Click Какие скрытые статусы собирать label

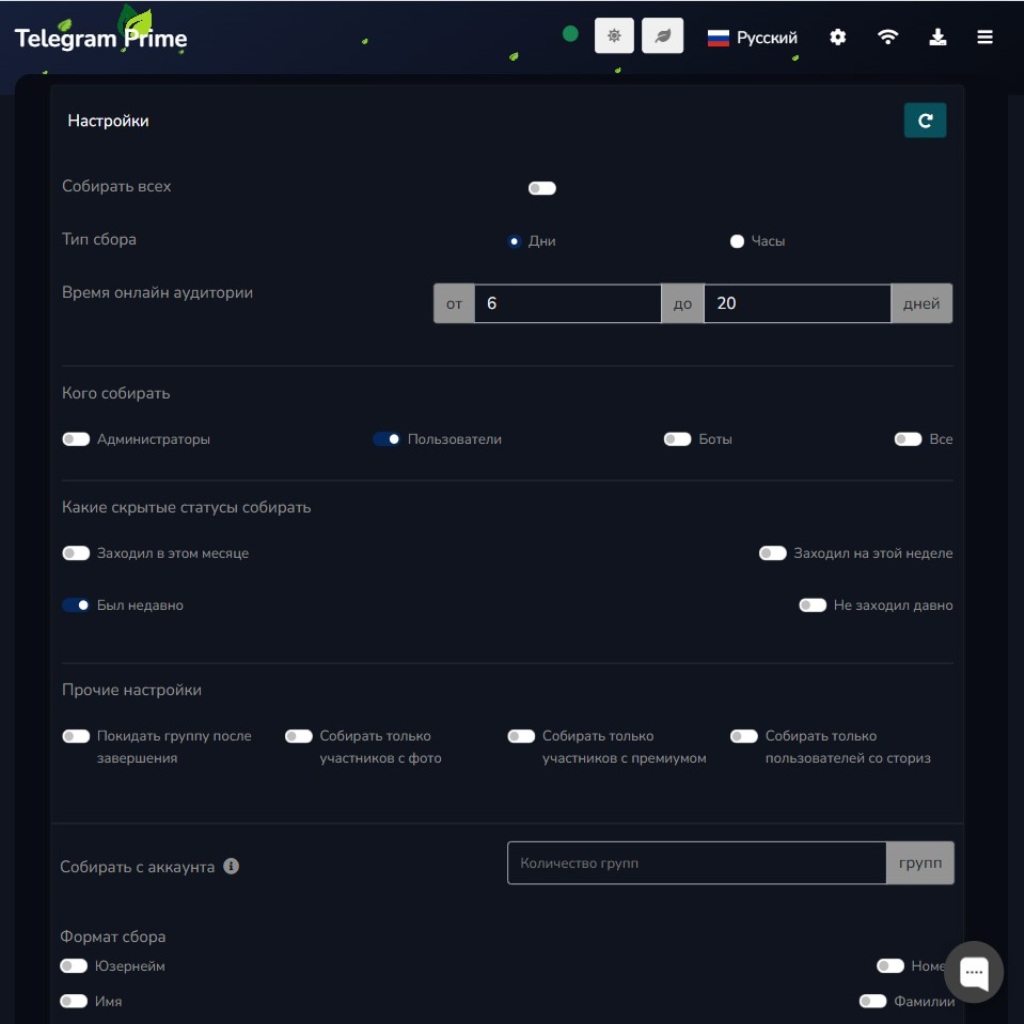pyautogui.click(x=186, y=507)
